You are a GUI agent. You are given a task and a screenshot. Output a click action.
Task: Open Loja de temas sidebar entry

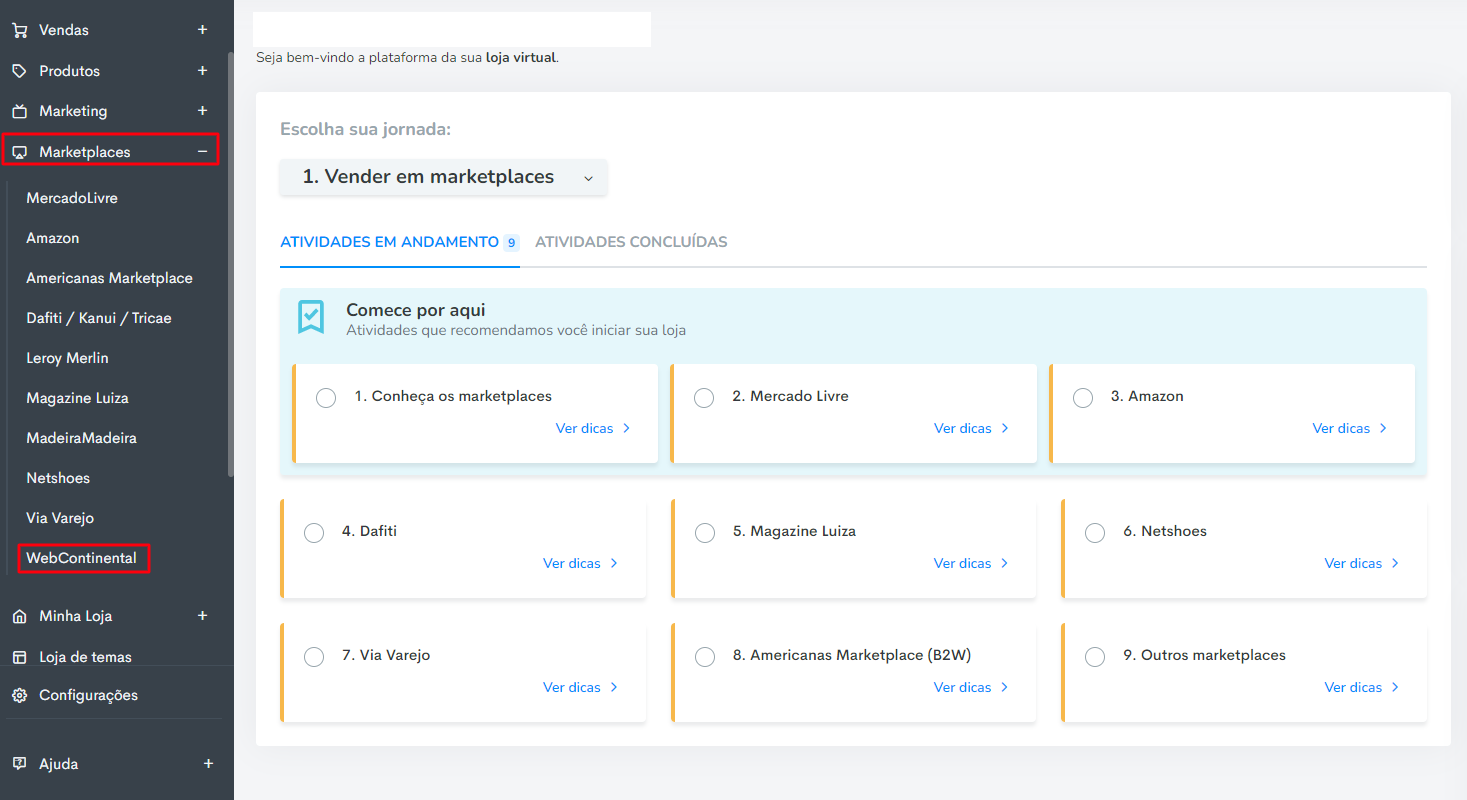point(85,657)
